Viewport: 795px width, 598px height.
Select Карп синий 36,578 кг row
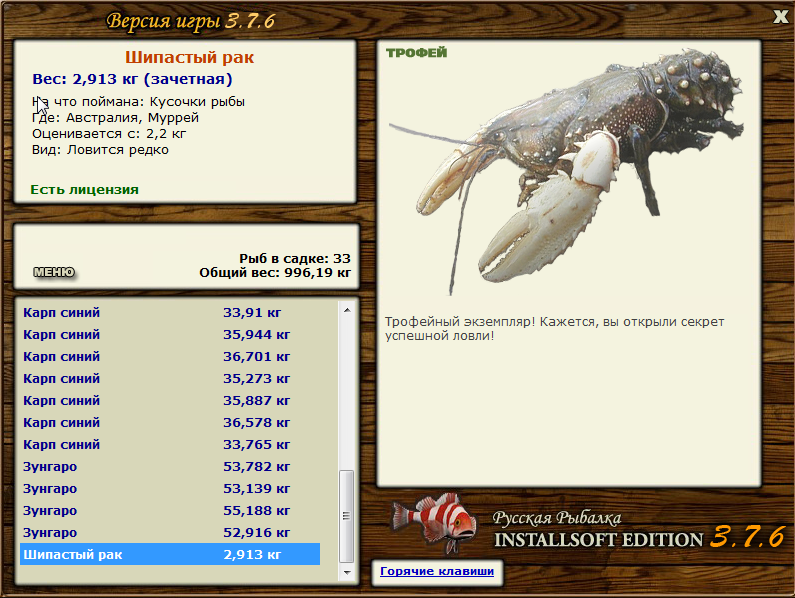tap(170, 423)
